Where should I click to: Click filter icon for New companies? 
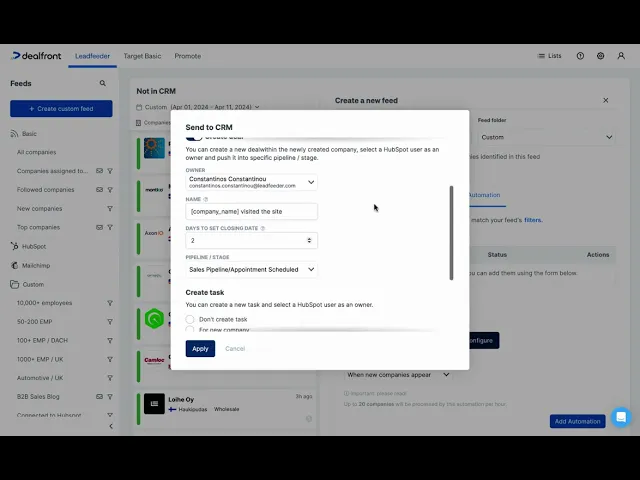(x=110, y=209)
